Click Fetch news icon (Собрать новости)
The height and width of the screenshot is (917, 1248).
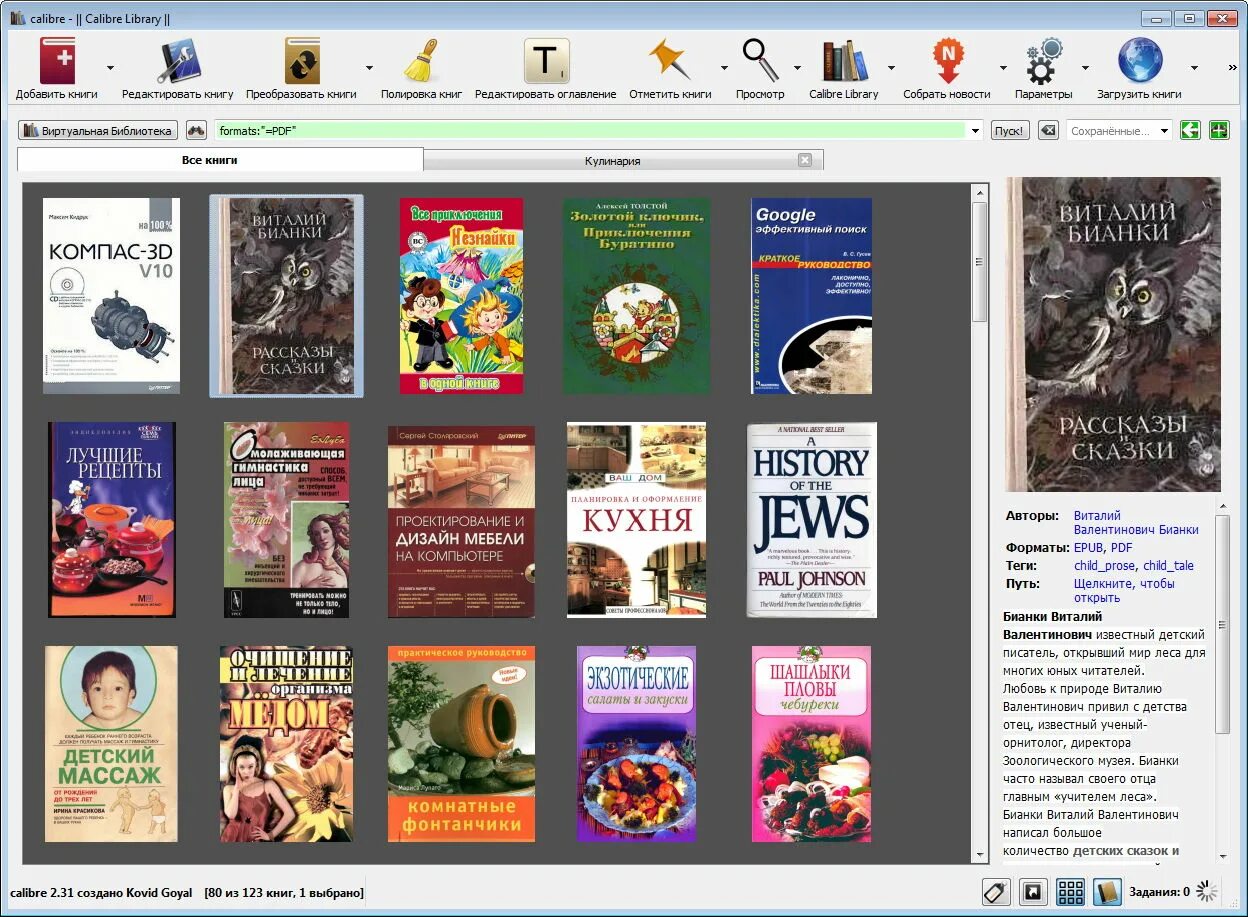(947, 62)
